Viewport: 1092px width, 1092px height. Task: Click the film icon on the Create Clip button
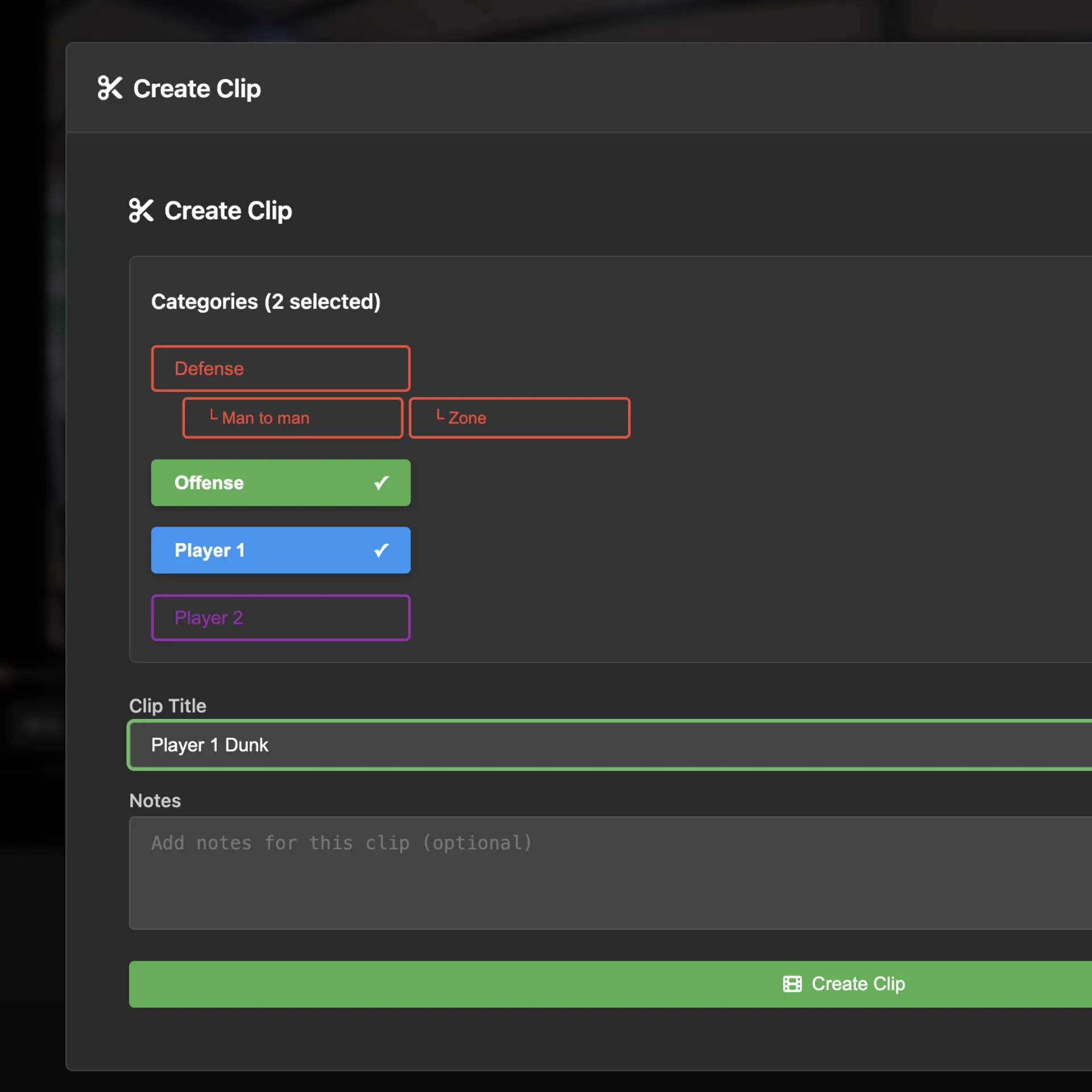[792, 984]
